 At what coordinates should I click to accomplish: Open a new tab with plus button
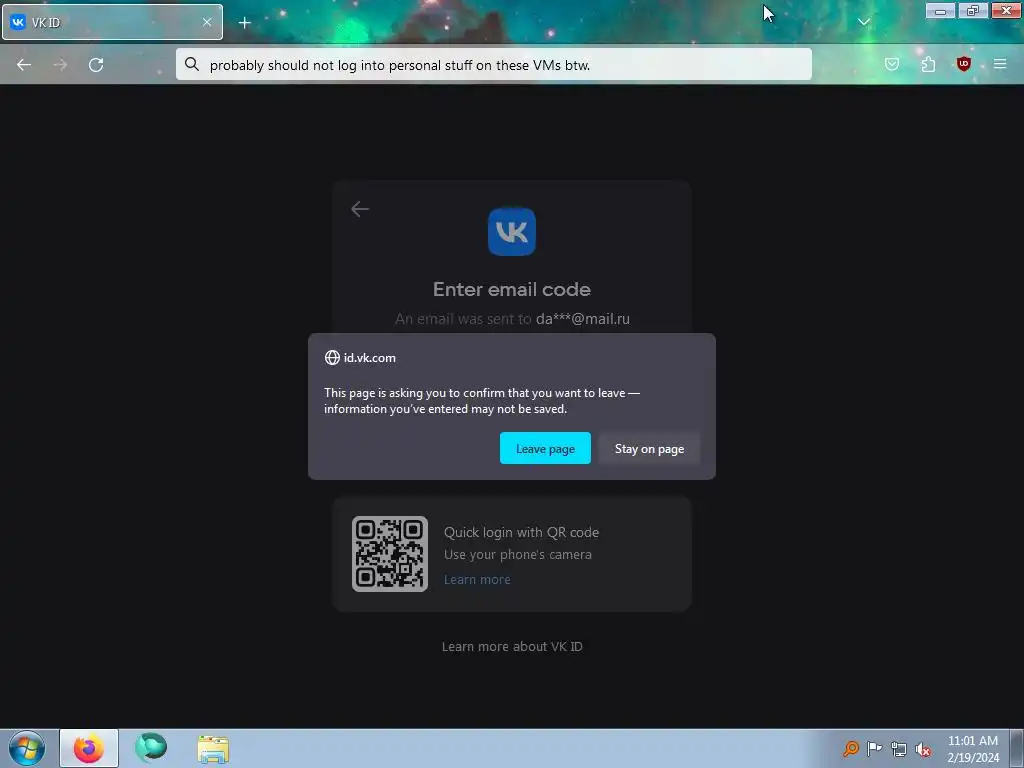[x=244, y=23]
